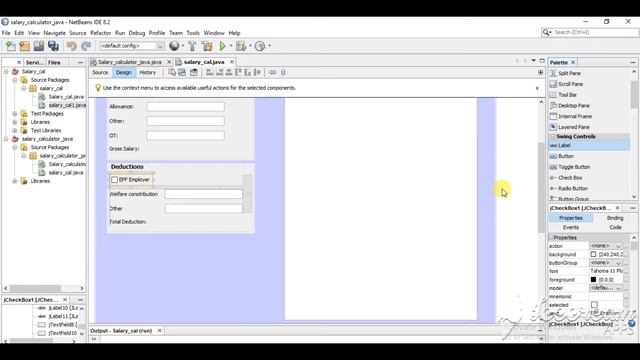Click the search magnifier icon

pyautogui.click(x=546, y=32)
